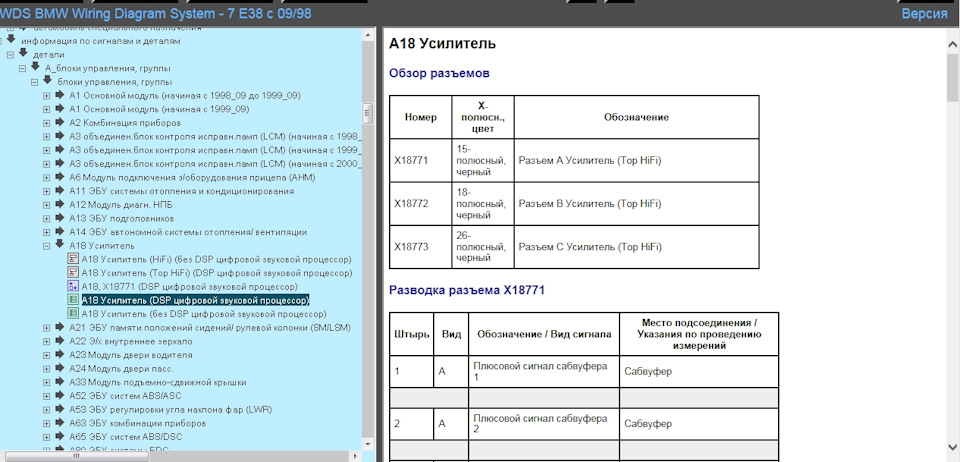Click arrow icon beside A52 ЭБУ систем ABS/ASC

click(x=59, y=395)
